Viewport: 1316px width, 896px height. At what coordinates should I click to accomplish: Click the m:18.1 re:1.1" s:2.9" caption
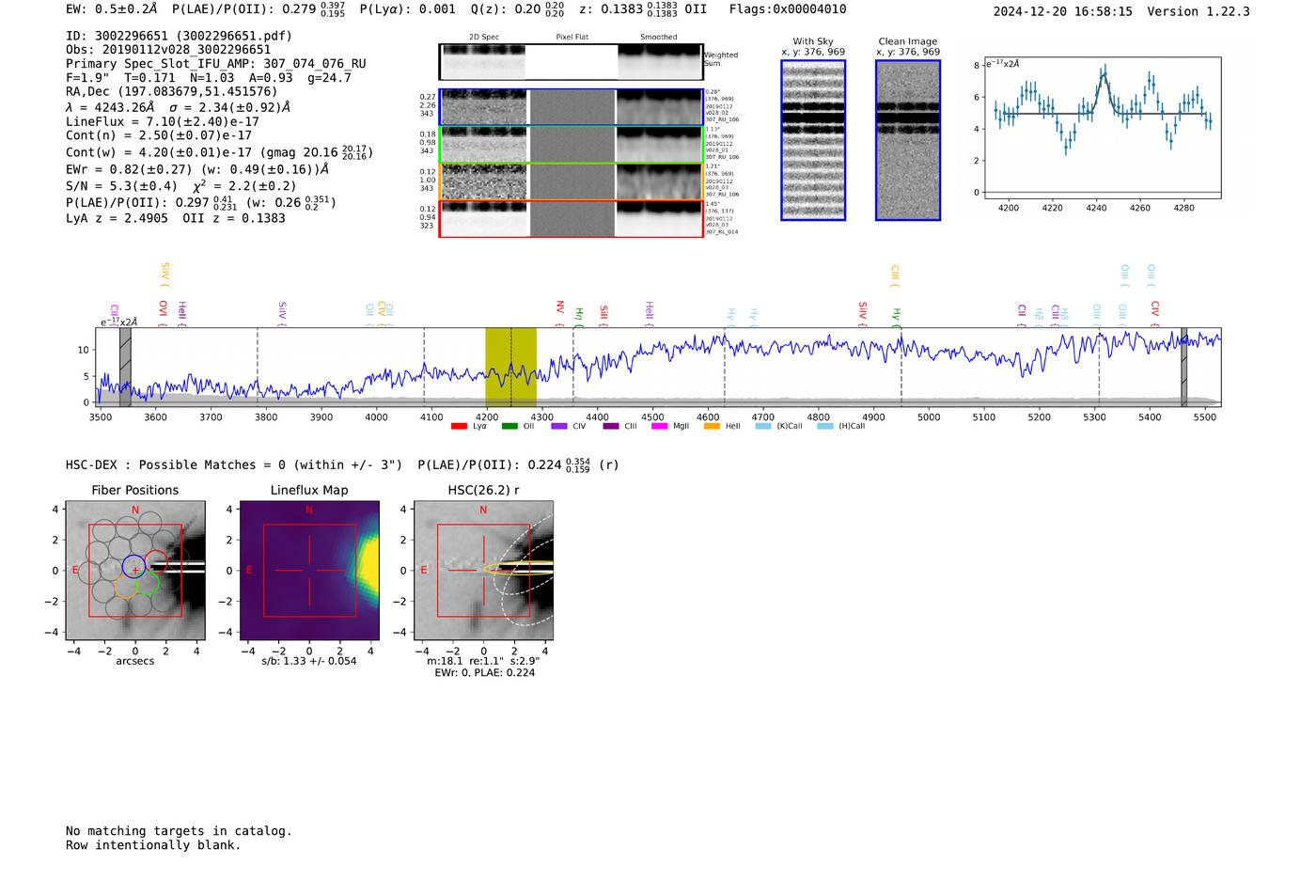(483, 661)
